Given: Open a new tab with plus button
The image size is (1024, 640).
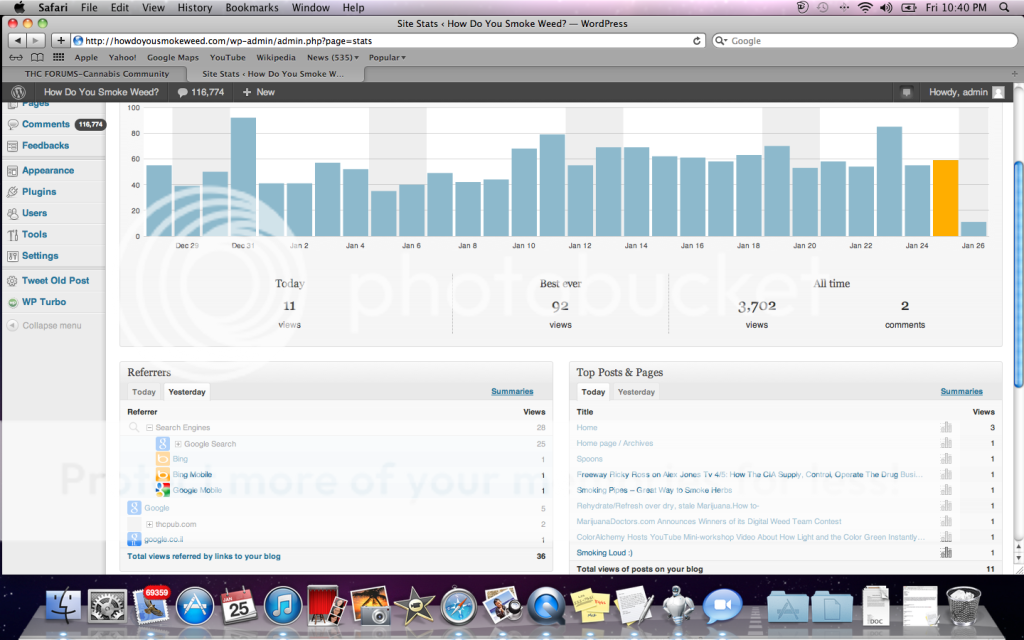Looking at the screenshot, I should (1014, 74).
